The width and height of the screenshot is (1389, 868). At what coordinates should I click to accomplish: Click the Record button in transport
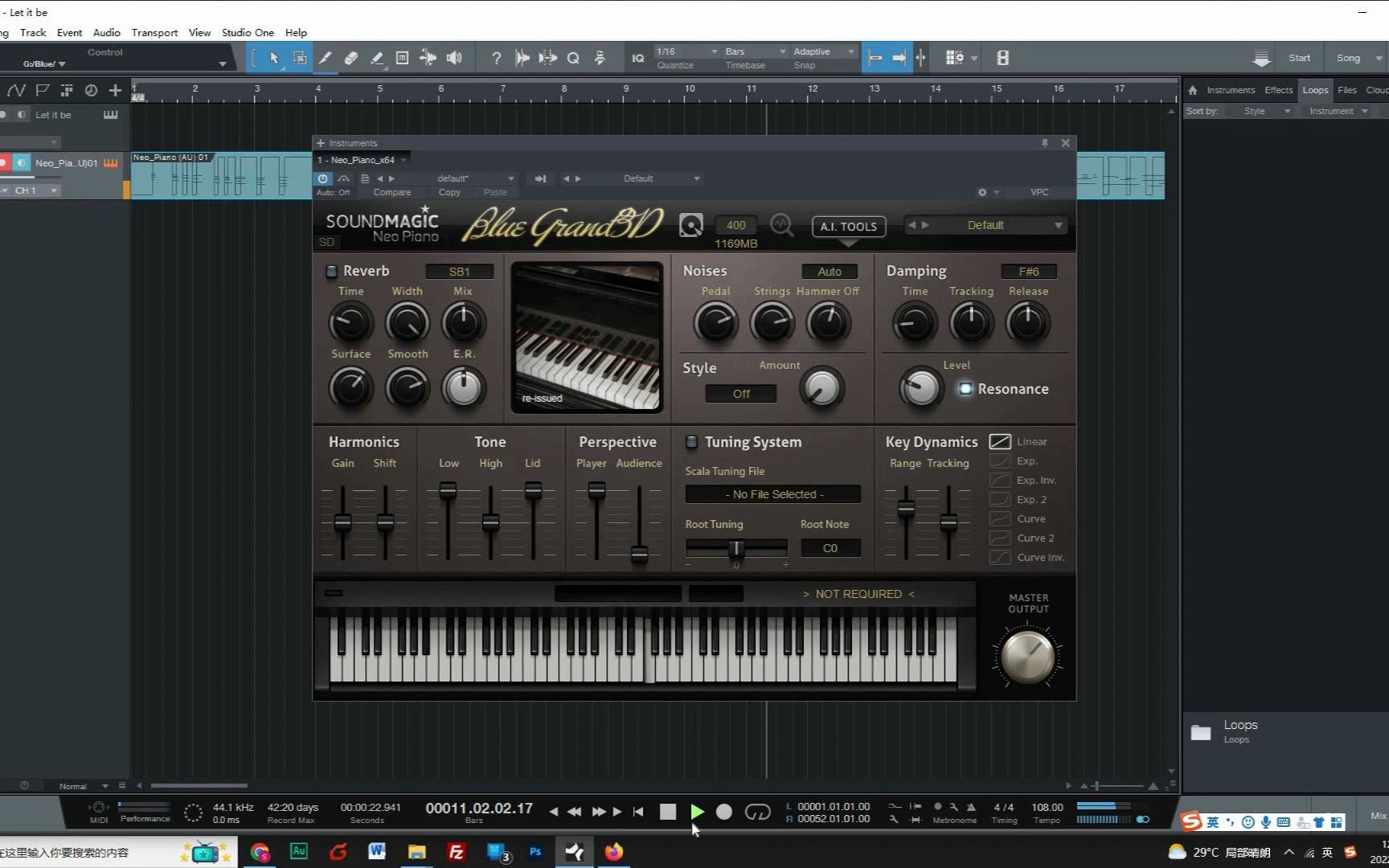click(723, 812)
